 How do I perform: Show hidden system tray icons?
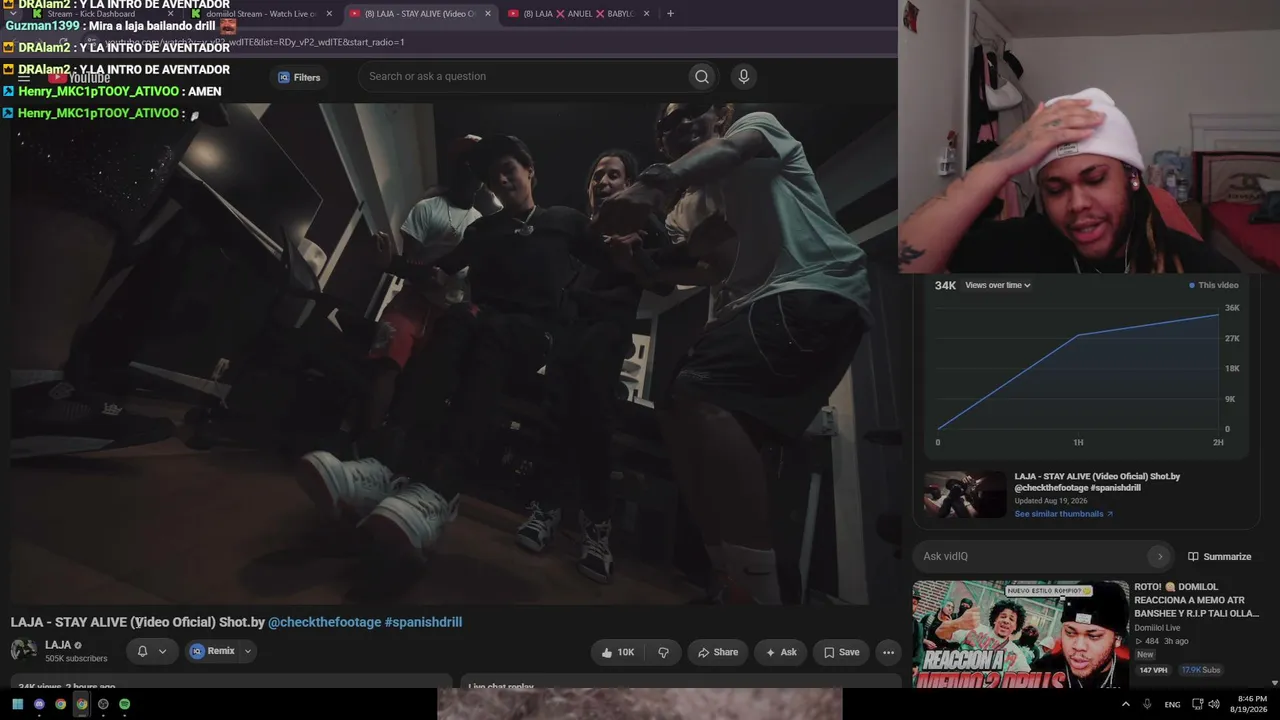(1126, 704)
